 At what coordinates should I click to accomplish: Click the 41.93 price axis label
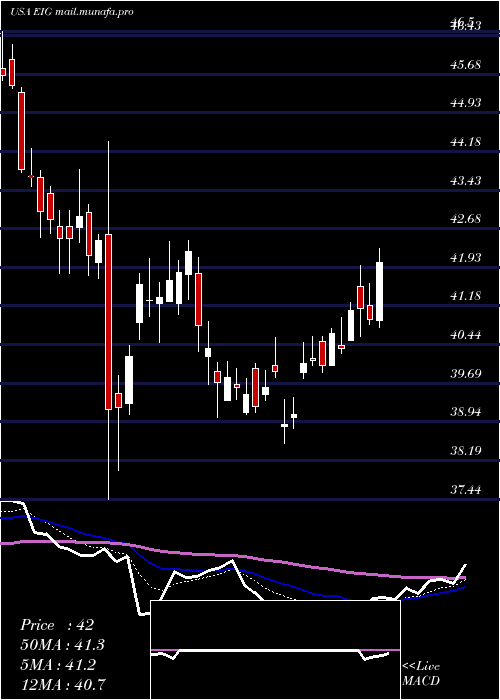(466, 258)
